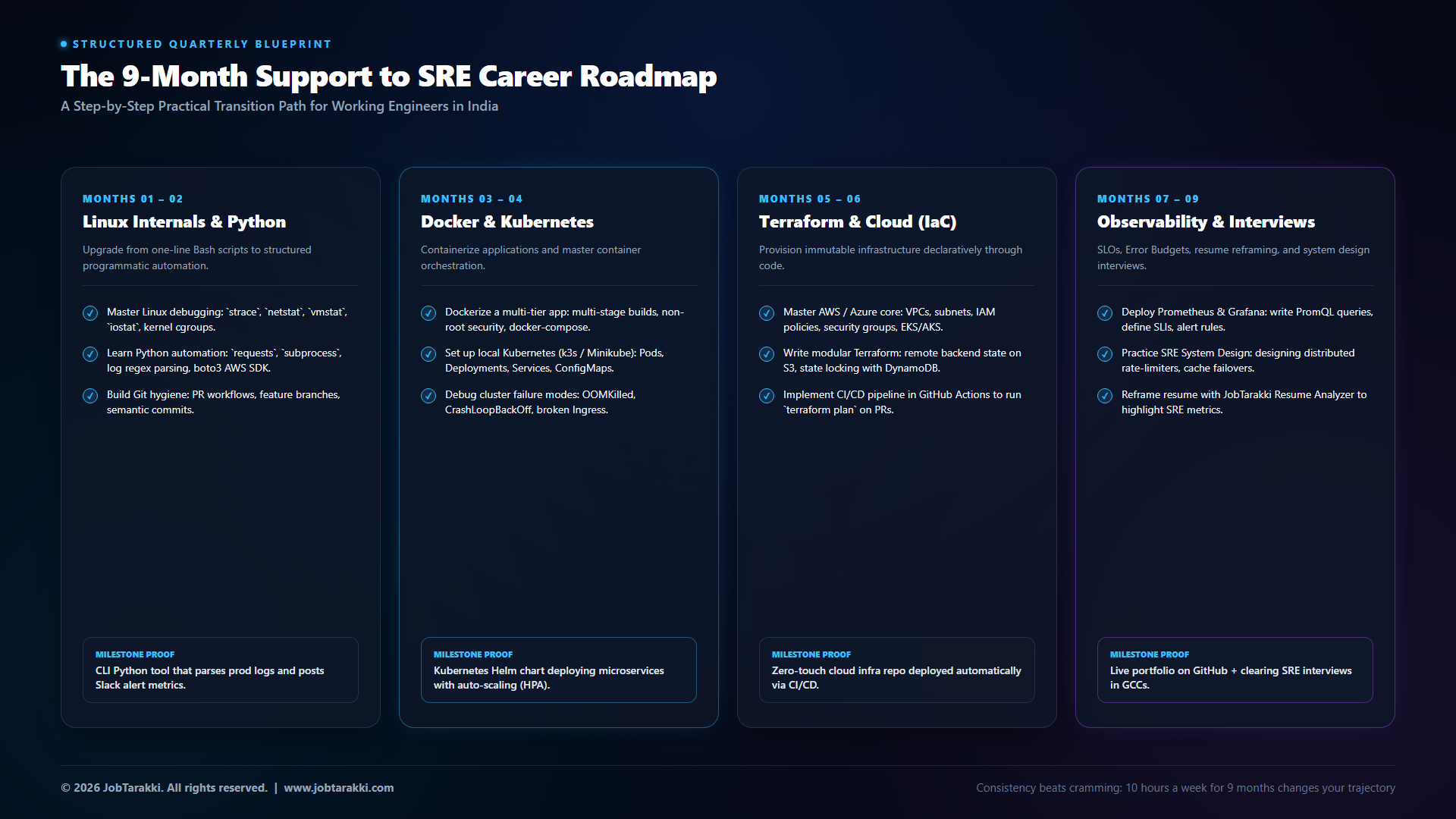Click 'SLOs, Error Budgets, resume reframing' description
The width and height of the screenshot is (1456, 819).
(x=1233, y=258)
